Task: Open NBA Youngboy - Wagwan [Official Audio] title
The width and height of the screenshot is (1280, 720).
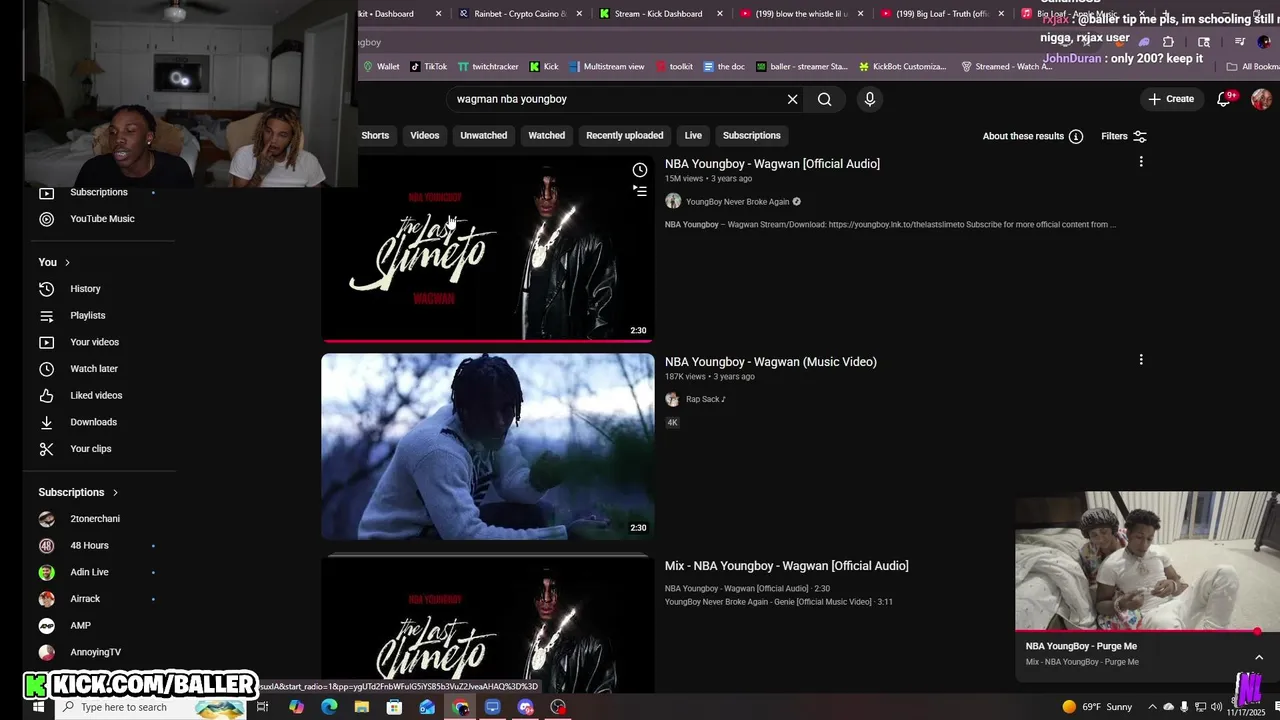Action: click(772, 164)
